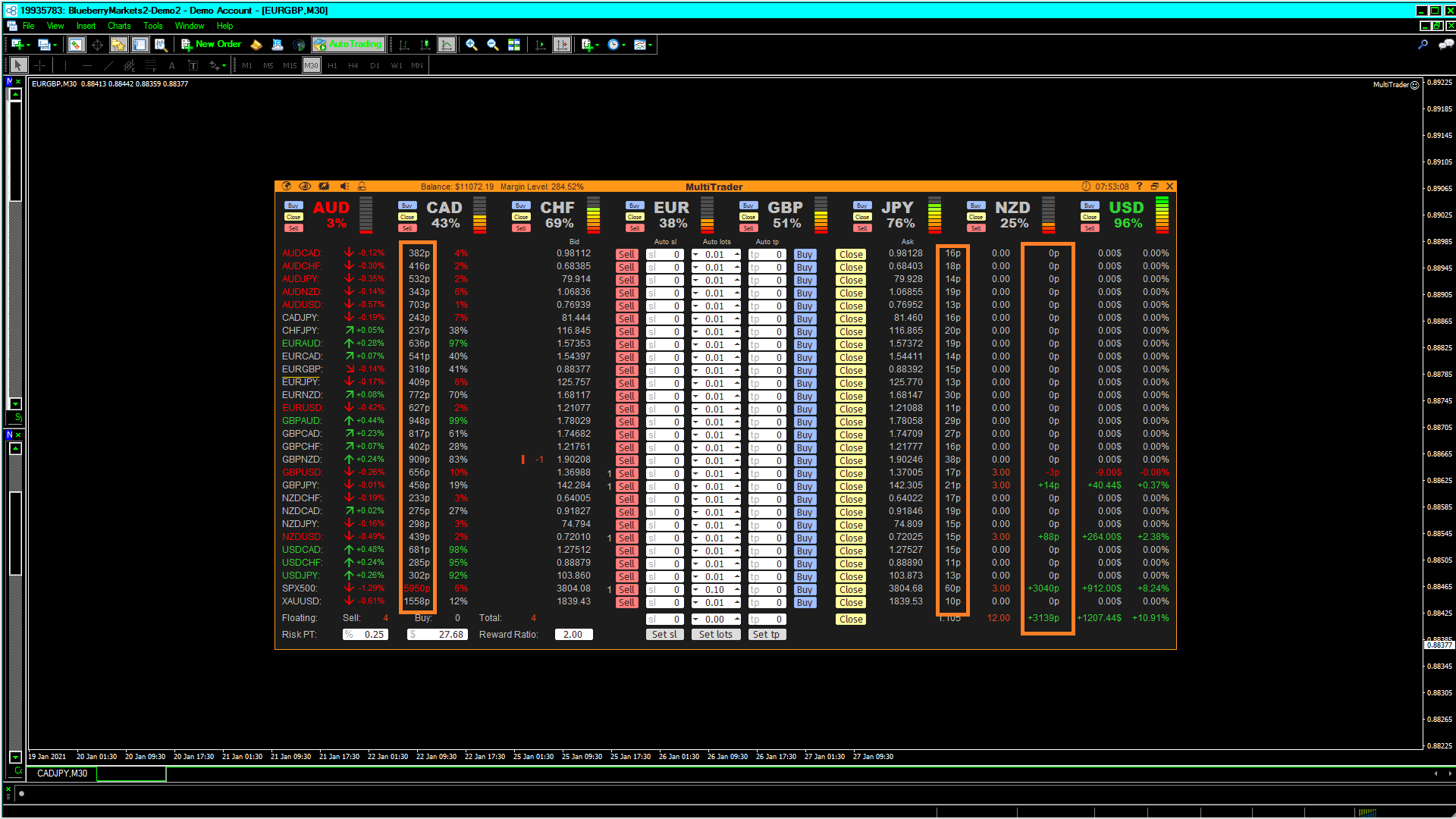Open the CADJPY,M30 chart tab

(x=62, y=773)
